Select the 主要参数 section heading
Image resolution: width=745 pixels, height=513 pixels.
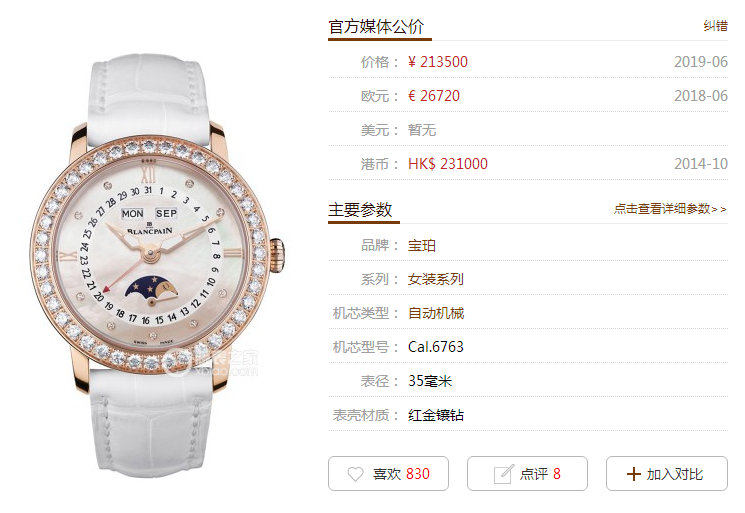360,209
